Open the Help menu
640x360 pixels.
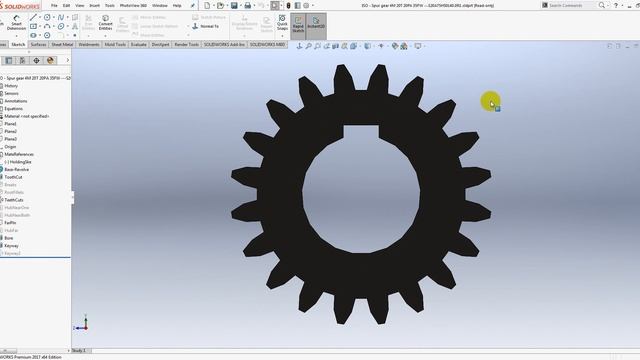[x=177, y=6]
